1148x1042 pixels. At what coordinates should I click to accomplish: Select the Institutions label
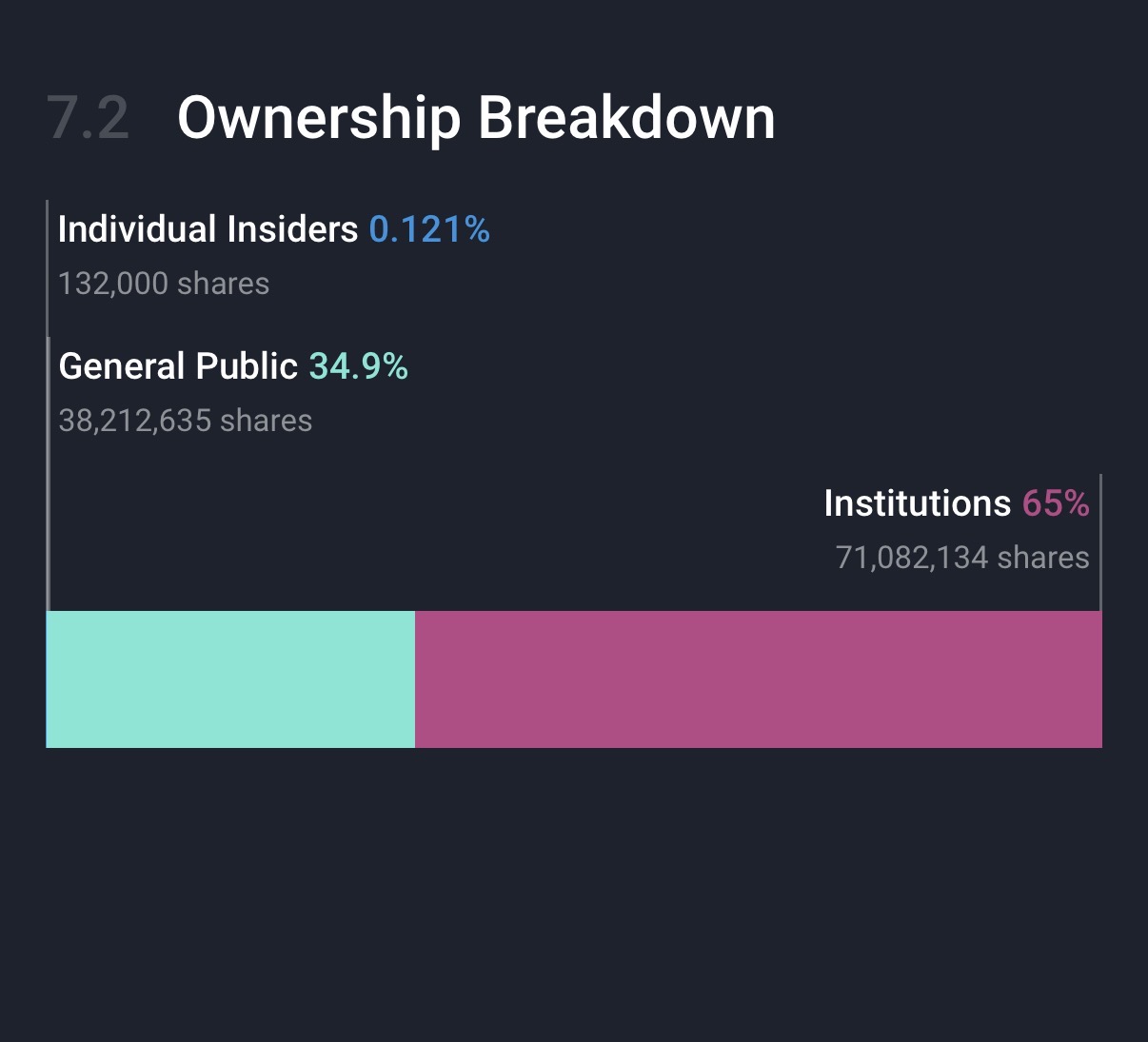[x=917, y=503]
